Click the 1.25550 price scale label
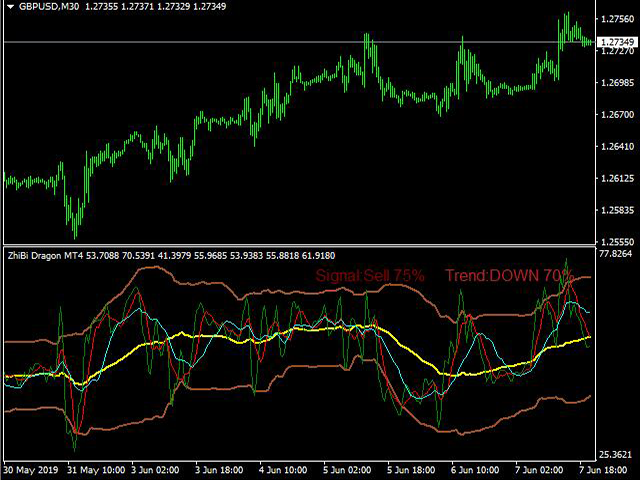 [x=616, y=242]
